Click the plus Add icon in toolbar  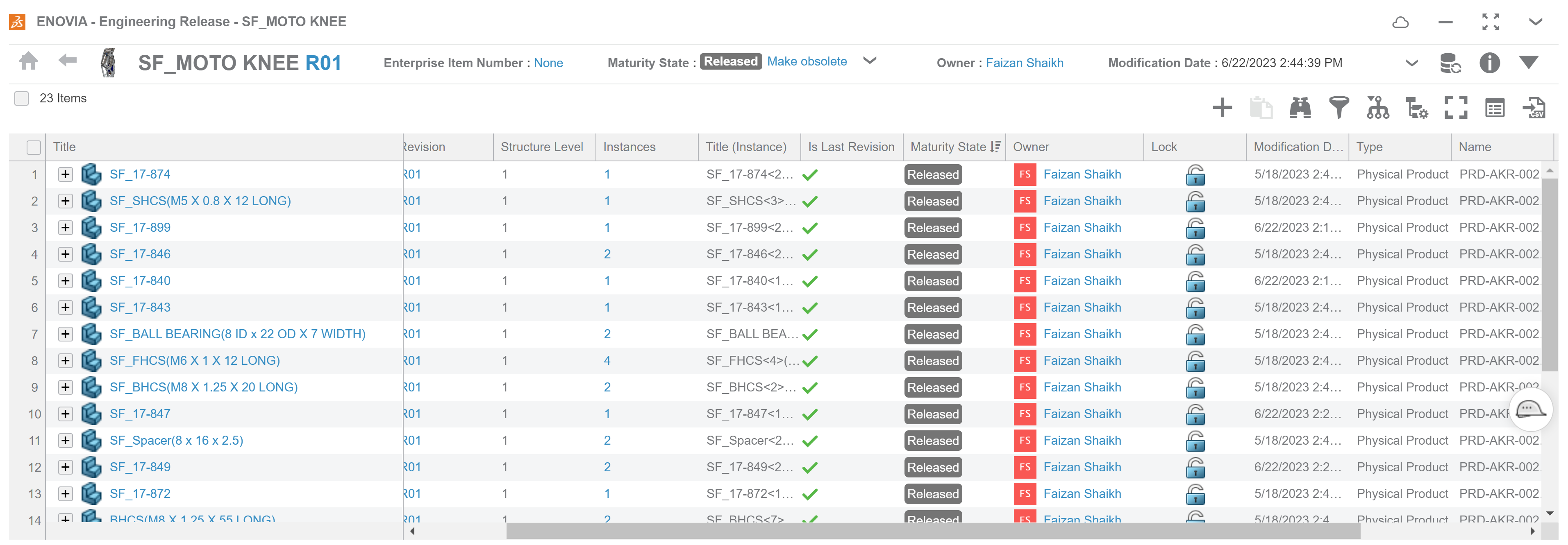(x=1222, y=108)
